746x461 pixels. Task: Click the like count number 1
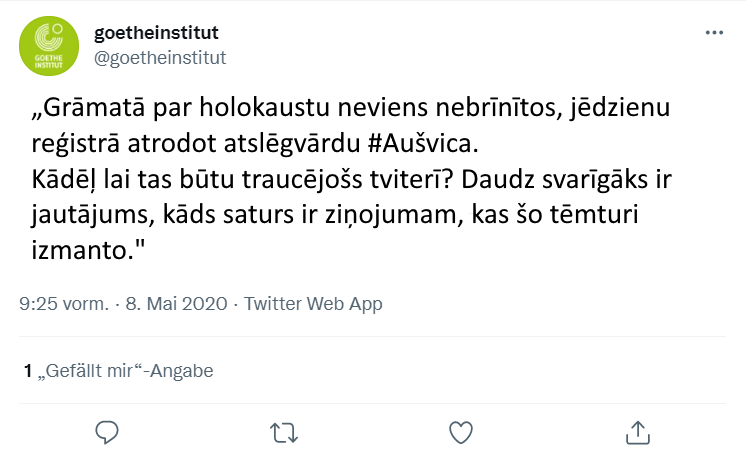(x=28, y=371)
